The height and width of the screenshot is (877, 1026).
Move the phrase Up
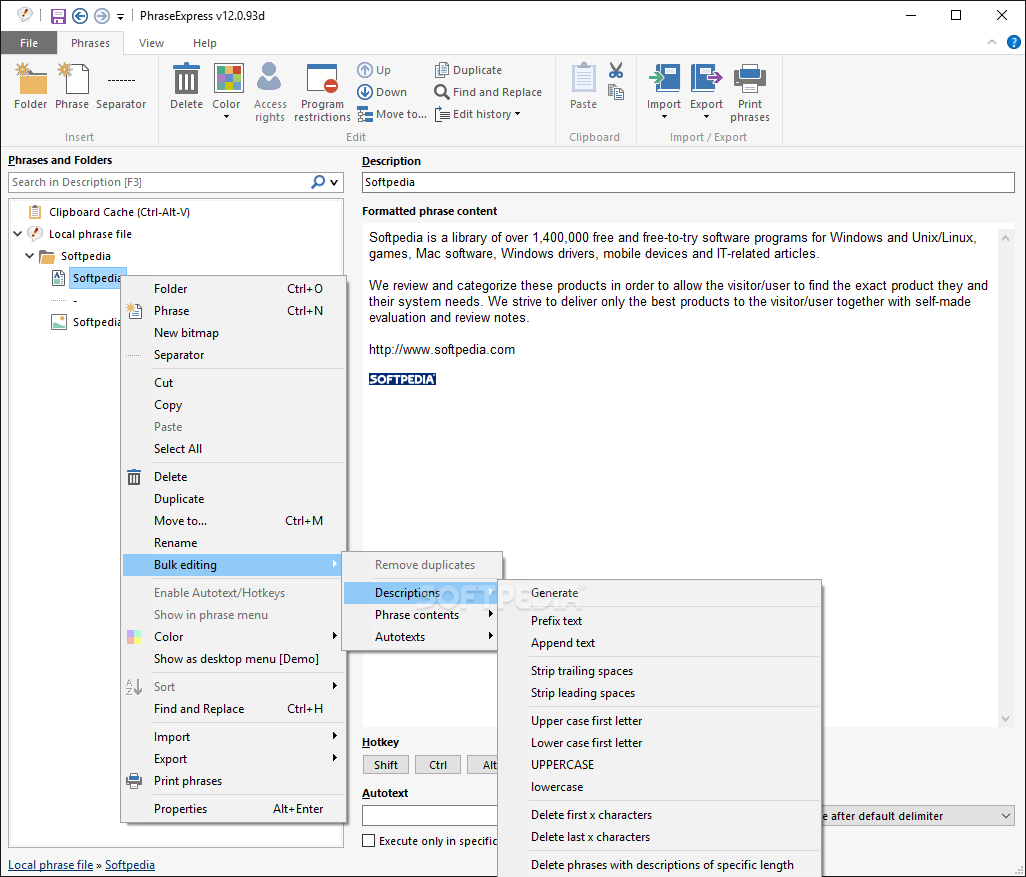pyautogui.click(x=374, y=70)
